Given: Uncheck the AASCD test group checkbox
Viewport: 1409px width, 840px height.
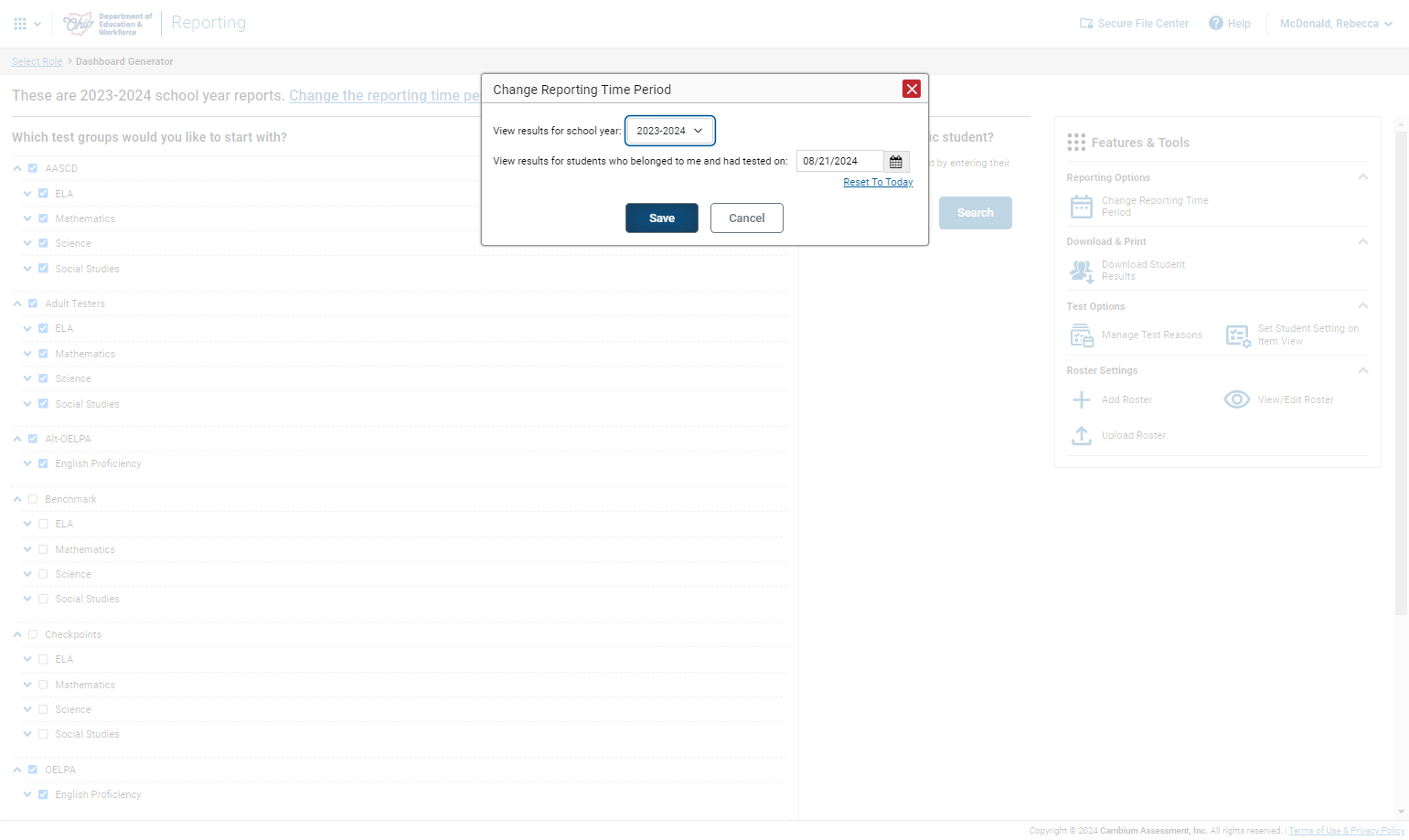Looking at the screenshot, I should click(33, 168).
